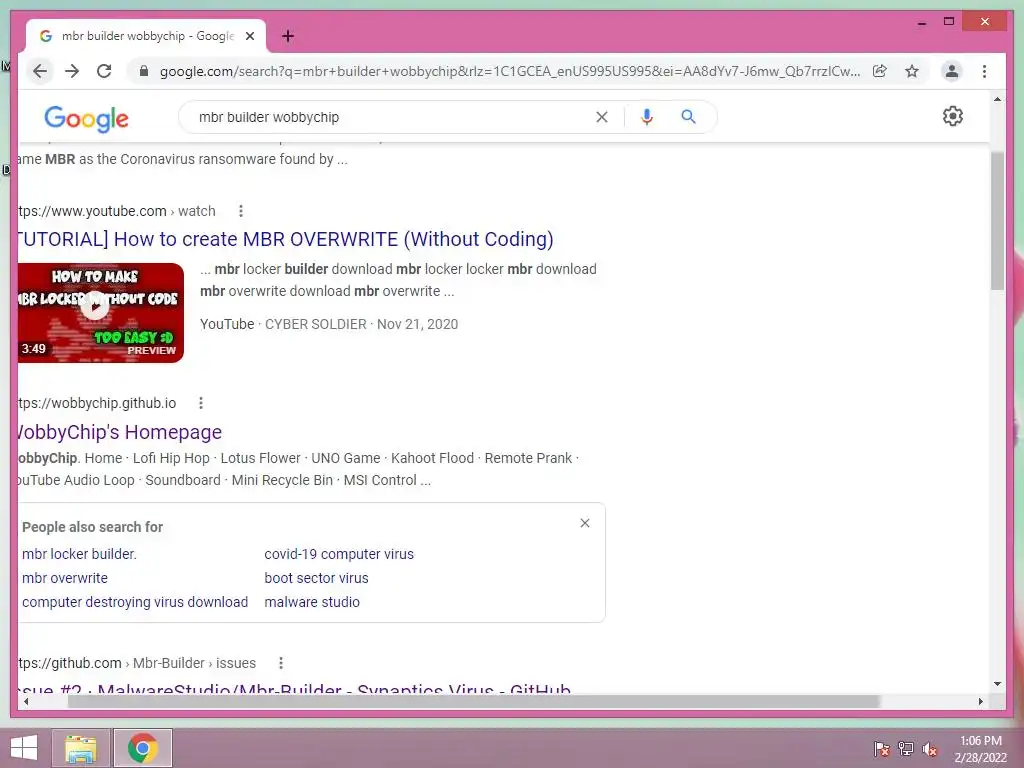Click the horizontal scrollbar right arrow
Viewport: 1024px width, 768px height.
pos(980,701)
